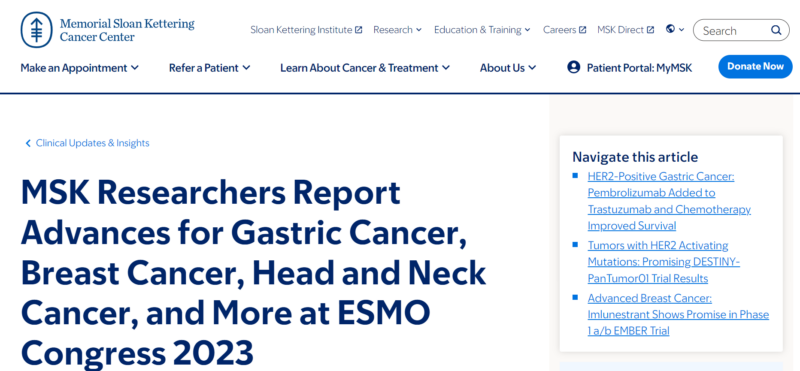Open the Refer a Patient menu
Viewport: 800px width, 371px height.
pos(210,68)
